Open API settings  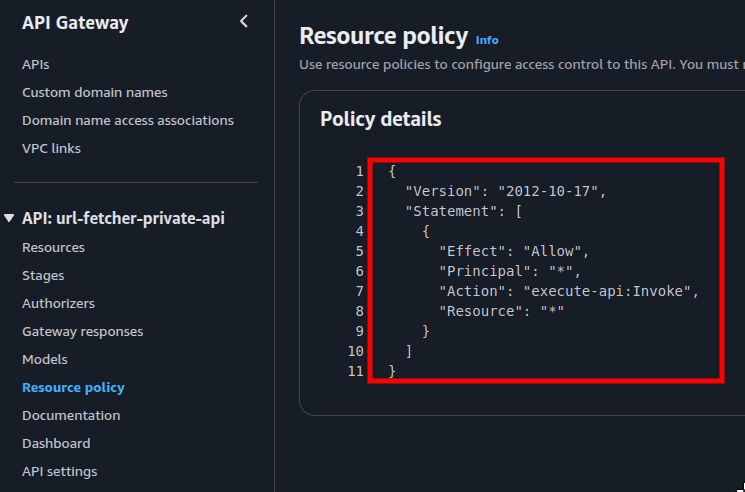(x=59, y=472)
